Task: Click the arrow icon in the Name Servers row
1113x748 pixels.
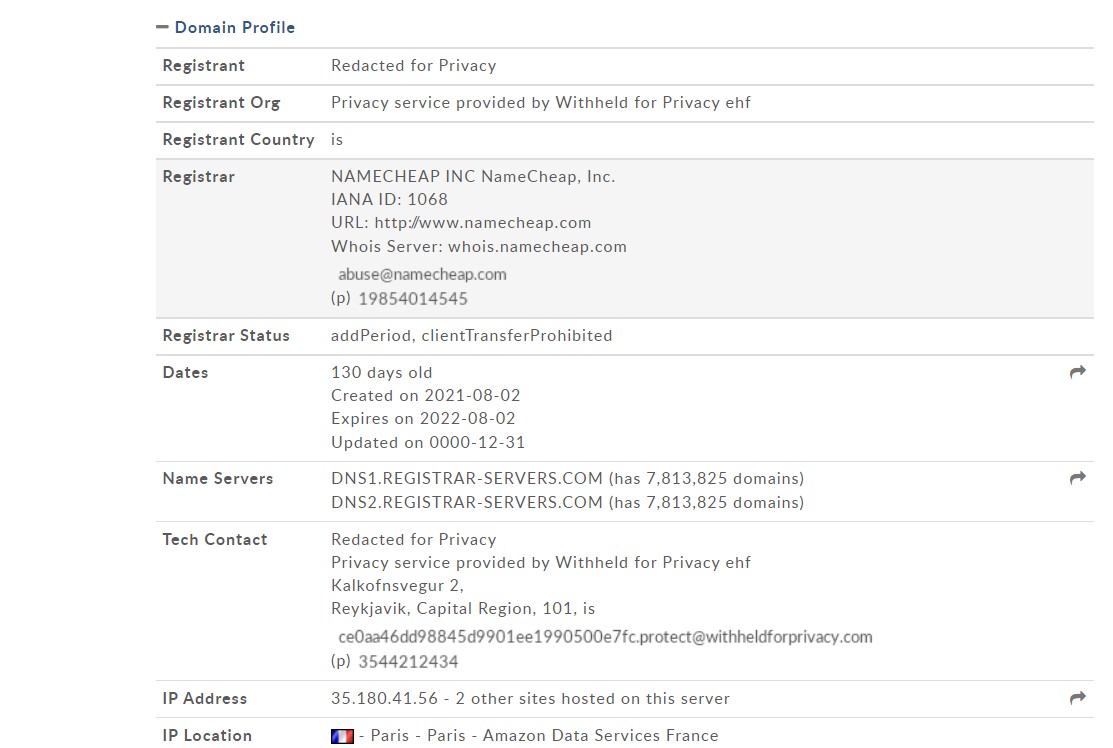Action: [x=1077, y=478]
